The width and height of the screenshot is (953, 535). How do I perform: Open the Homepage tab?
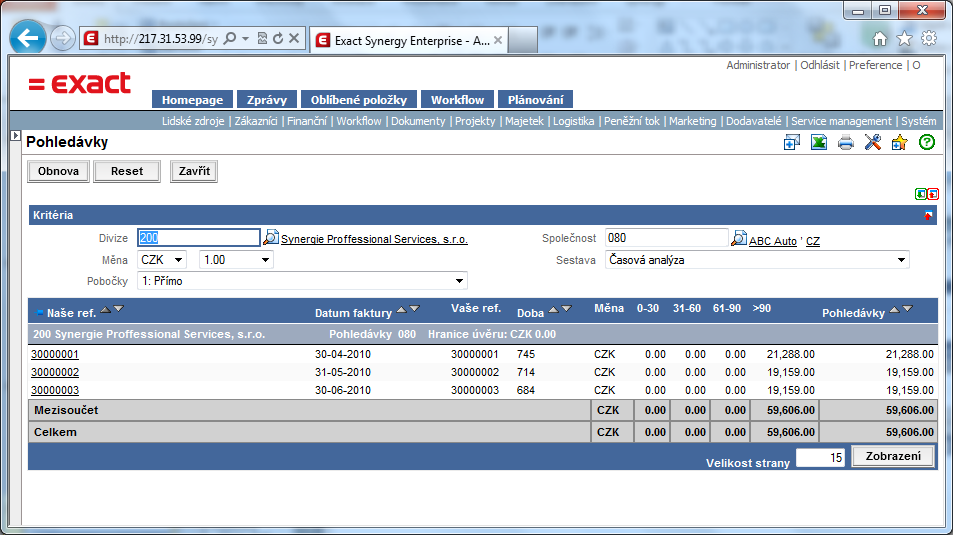tap(192, 100)
